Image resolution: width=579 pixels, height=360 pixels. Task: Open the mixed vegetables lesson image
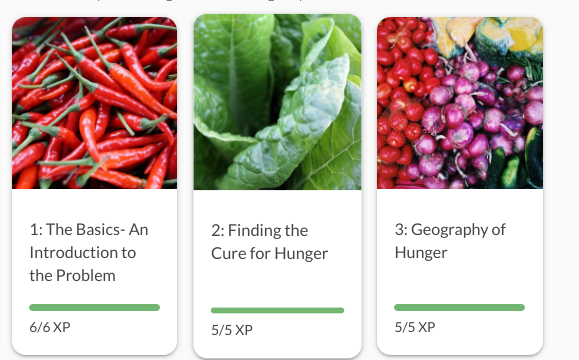[460, 103]
